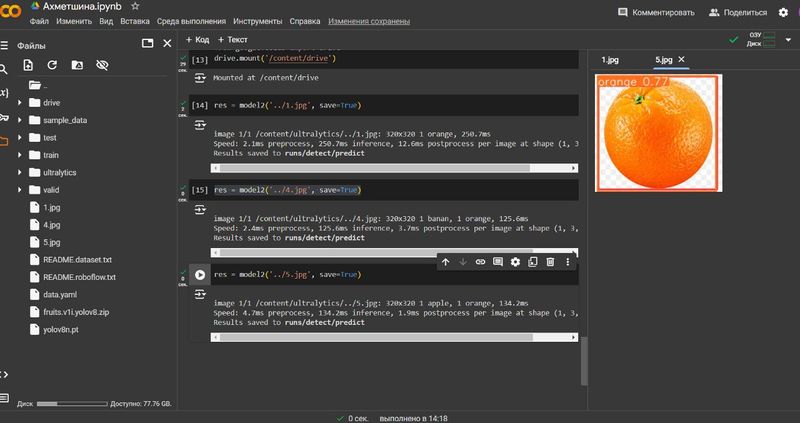The height and width of the screenshot is (423, 800).
Task: Click the disk usage progress bar
Action: click(x=72, y=404)
